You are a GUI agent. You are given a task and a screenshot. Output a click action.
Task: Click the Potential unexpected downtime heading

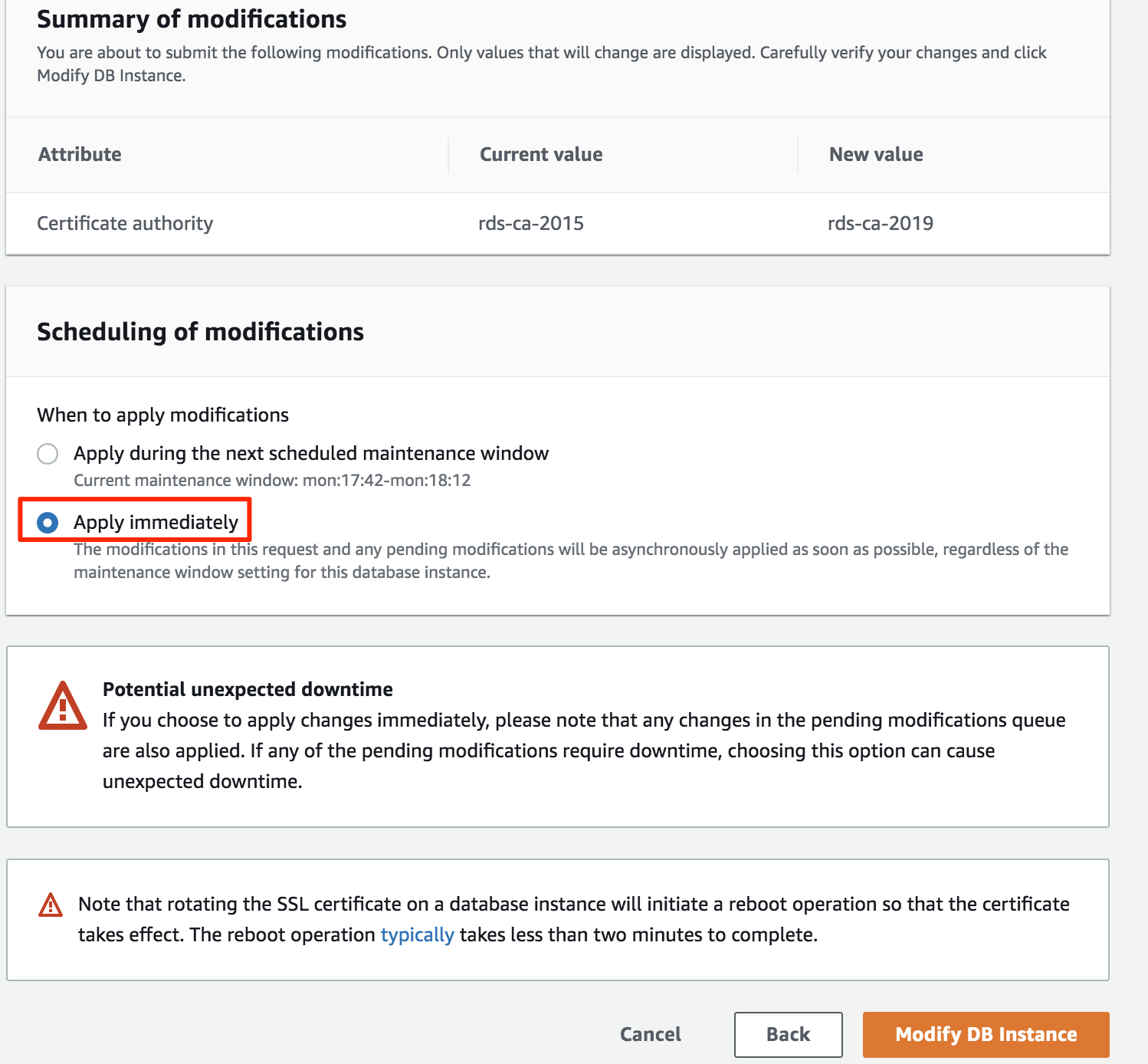pos(247,688)
